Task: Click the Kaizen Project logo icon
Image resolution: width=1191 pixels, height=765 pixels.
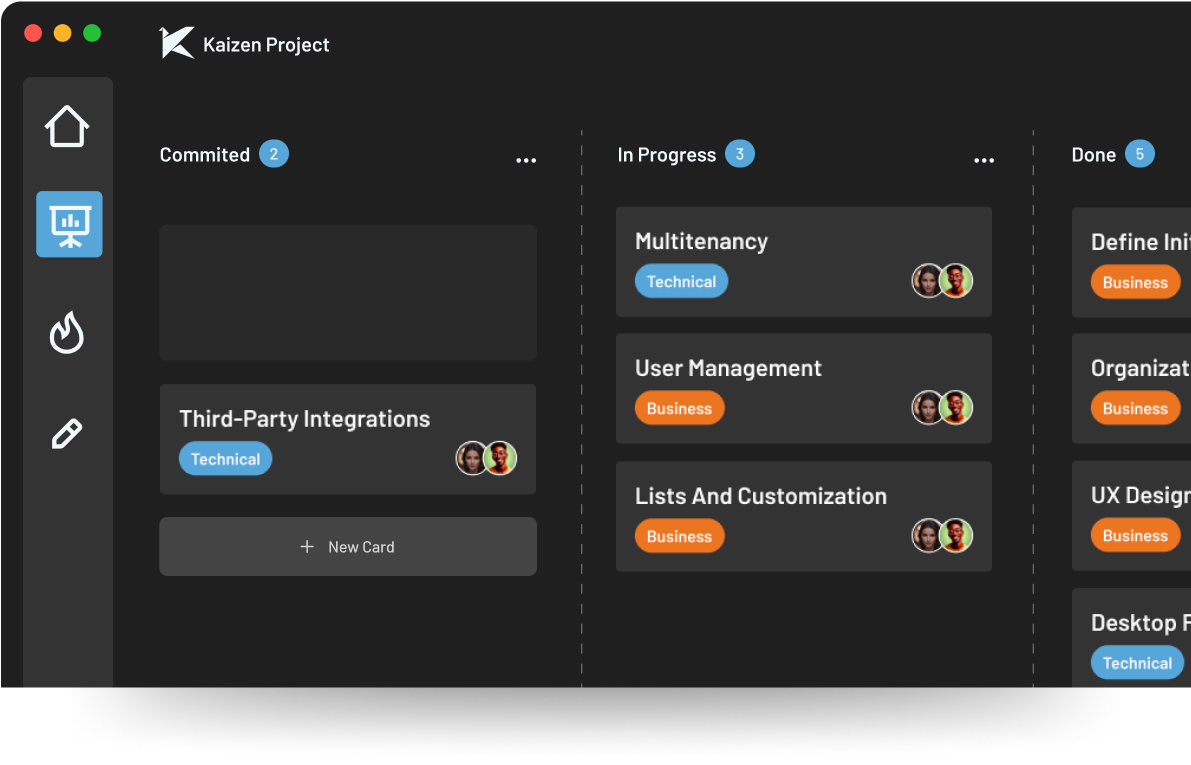Action: pyautogui.click(x=177, y=43)
